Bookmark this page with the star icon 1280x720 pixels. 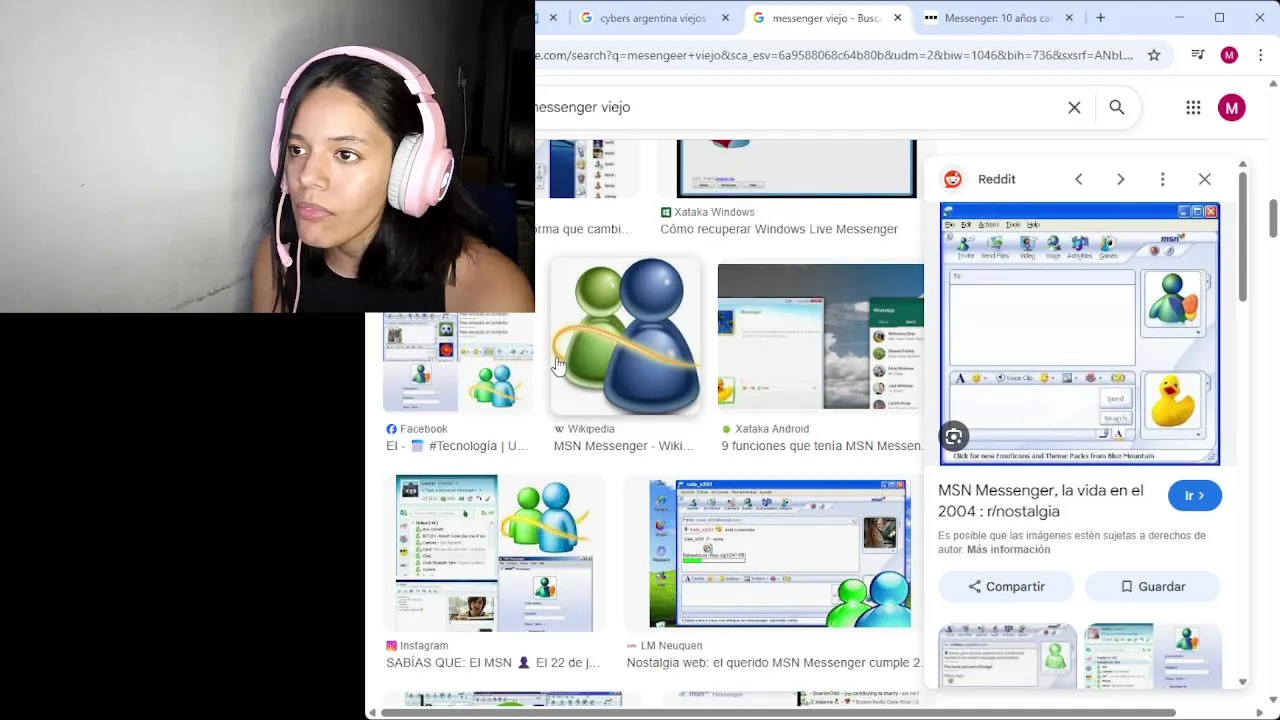tap(1154, 55)
